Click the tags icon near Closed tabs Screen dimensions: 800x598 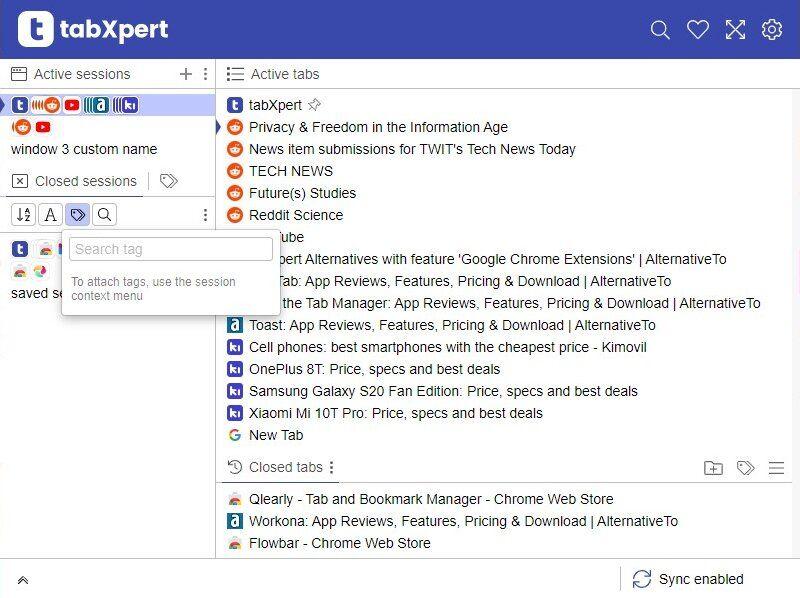(745, 467)
